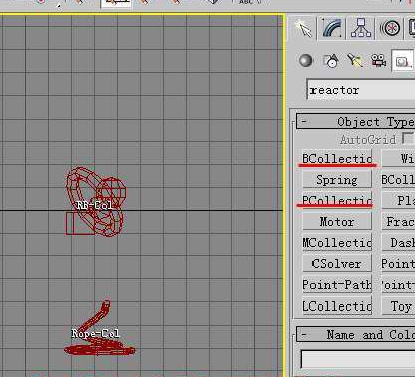The image size is (415, 377).
Task: Switch to the Motion panel tab
Action: click(390, 28)
